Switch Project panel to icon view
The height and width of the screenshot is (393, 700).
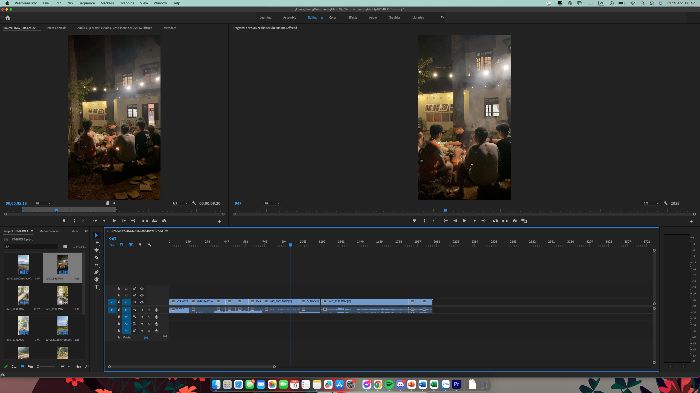[x=22, y=367]
